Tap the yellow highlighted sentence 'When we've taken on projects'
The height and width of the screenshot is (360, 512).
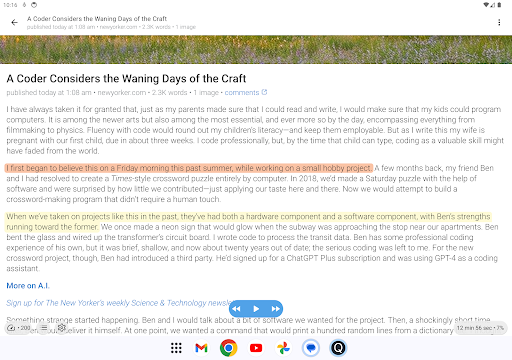coord(248,222)
